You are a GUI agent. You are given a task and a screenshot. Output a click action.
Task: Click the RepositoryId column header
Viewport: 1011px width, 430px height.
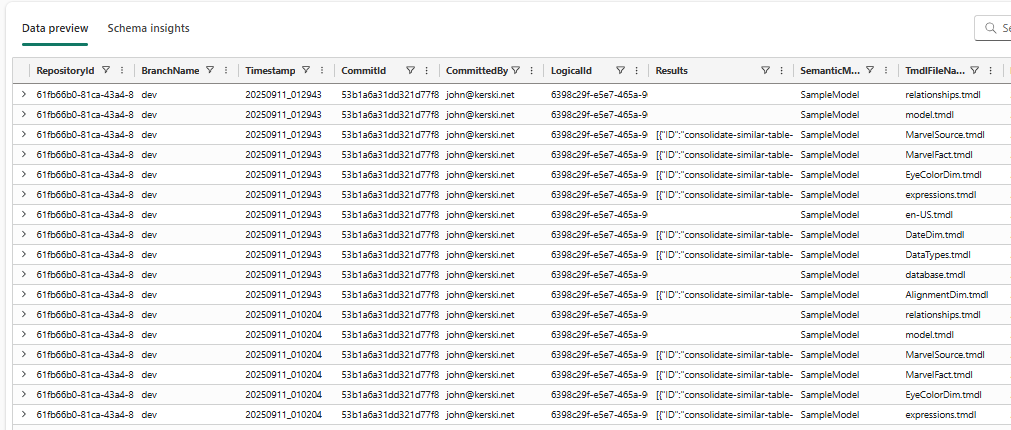pyautogui.click(x=65, y=71)
